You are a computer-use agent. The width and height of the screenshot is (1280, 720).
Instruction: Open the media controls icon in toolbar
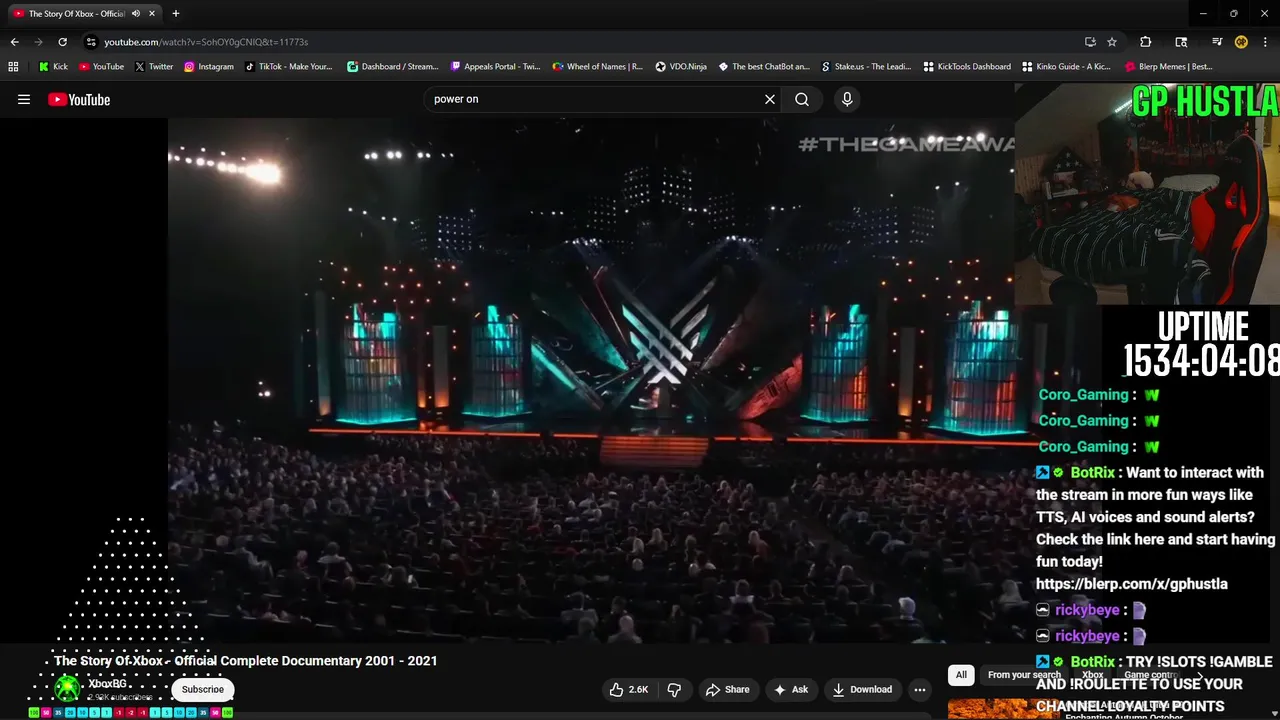click(1217, 42)
